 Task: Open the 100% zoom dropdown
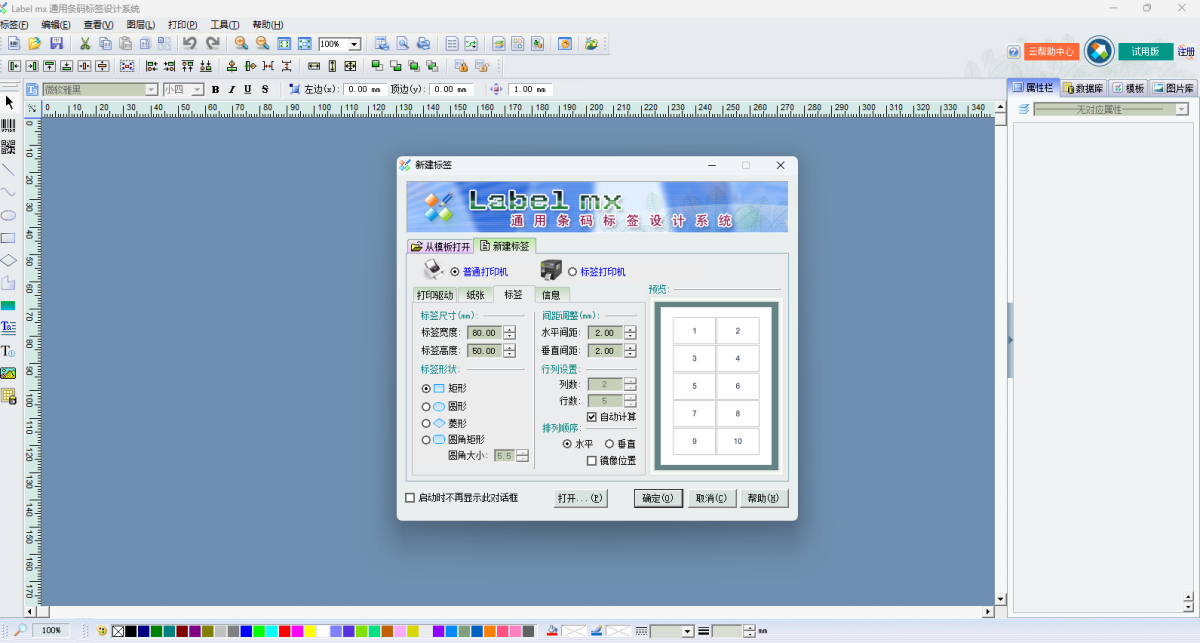click(354, 45)
